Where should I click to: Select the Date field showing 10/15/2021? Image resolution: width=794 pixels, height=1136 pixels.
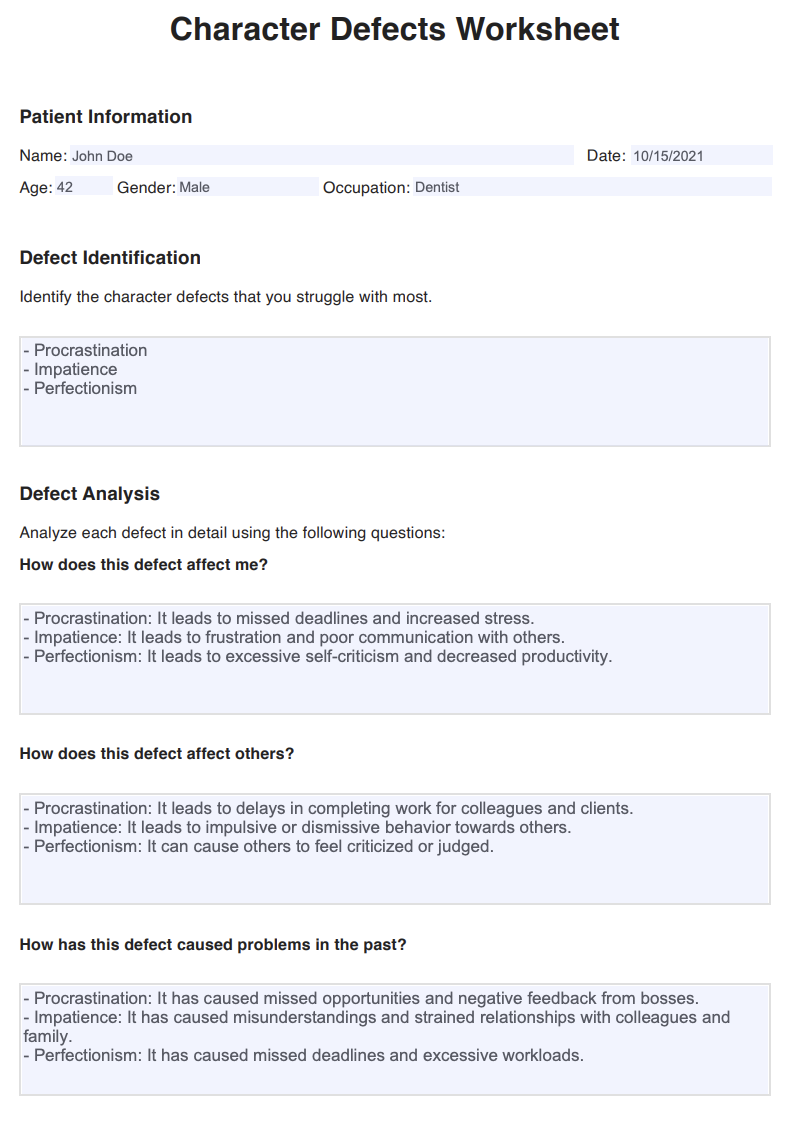(700, 156)
